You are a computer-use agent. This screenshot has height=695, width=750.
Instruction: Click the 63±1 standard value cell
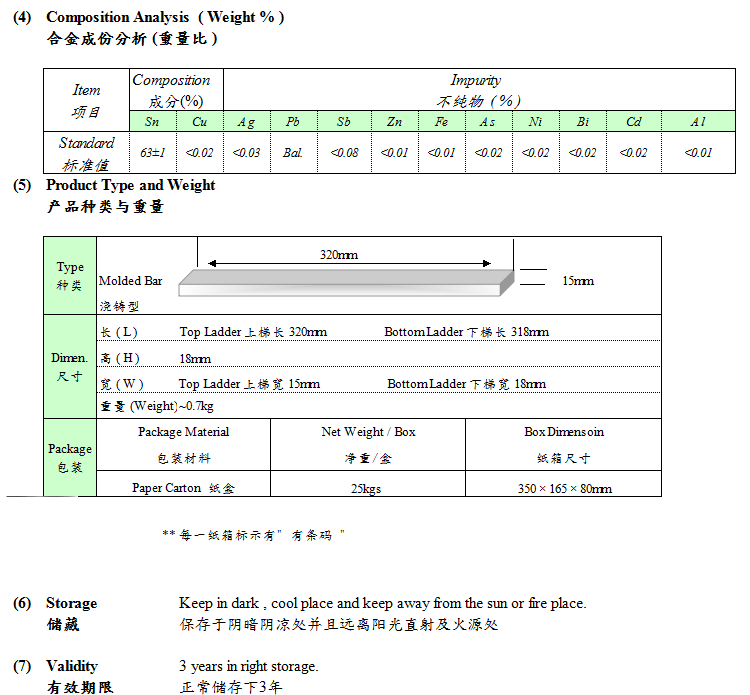pos(152,153)
